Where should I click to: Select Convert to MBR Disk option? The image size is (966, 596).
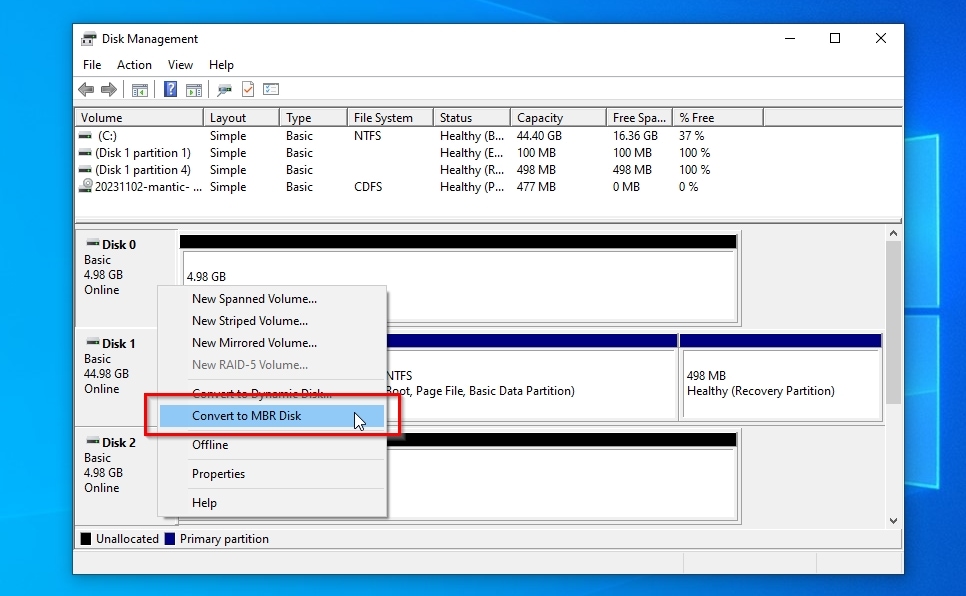point(246,416)
